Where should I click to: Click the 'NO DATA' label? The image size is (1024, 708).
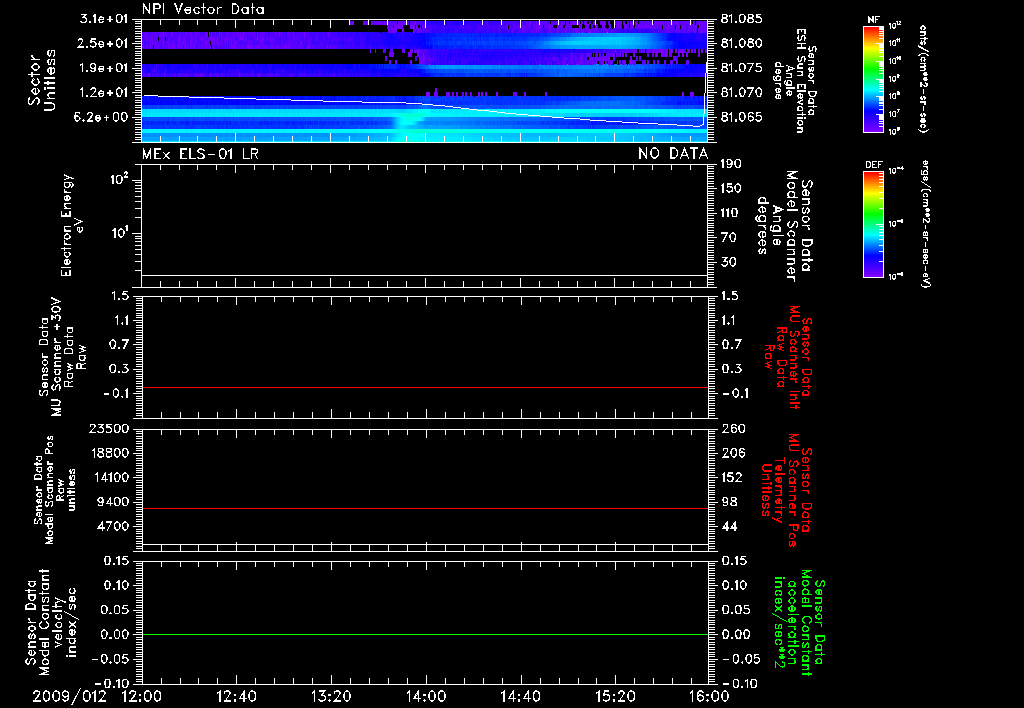673,153
